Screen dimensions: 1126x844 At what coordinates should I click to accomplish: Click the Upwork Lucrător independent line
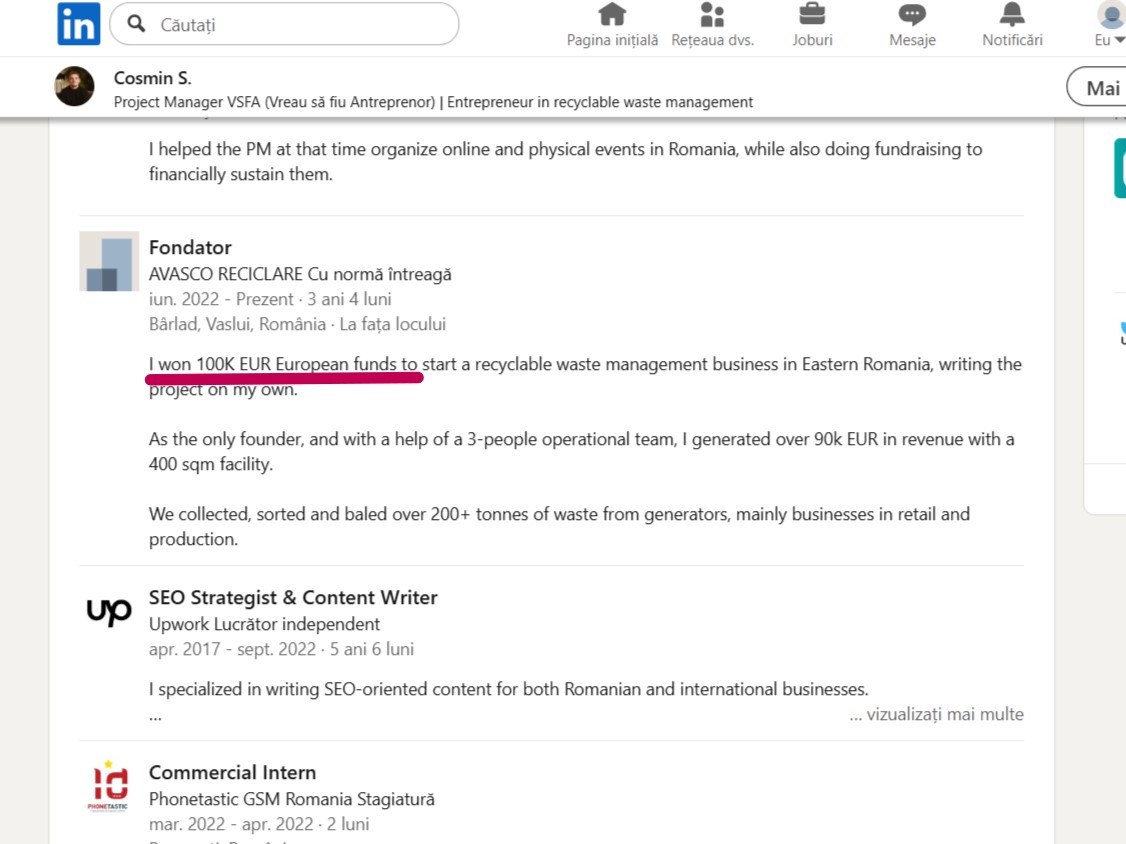pos(264,624)
